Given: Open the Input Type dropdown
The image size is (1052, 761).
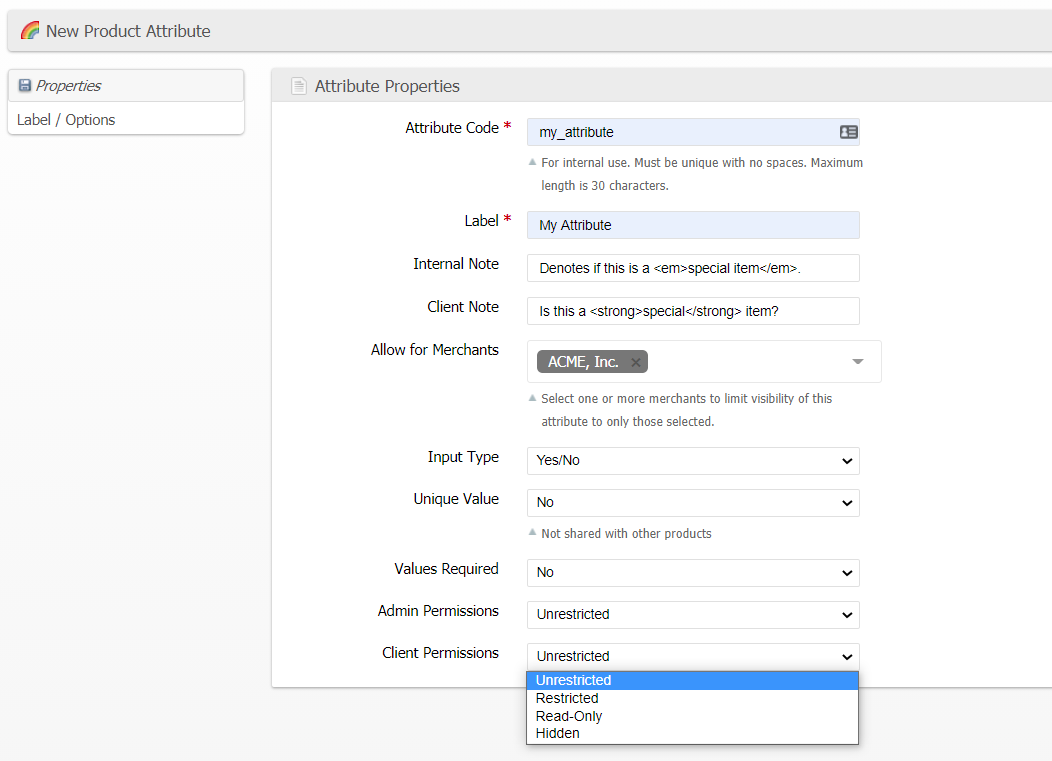Looking at the screenshot, I should point(692,461).
